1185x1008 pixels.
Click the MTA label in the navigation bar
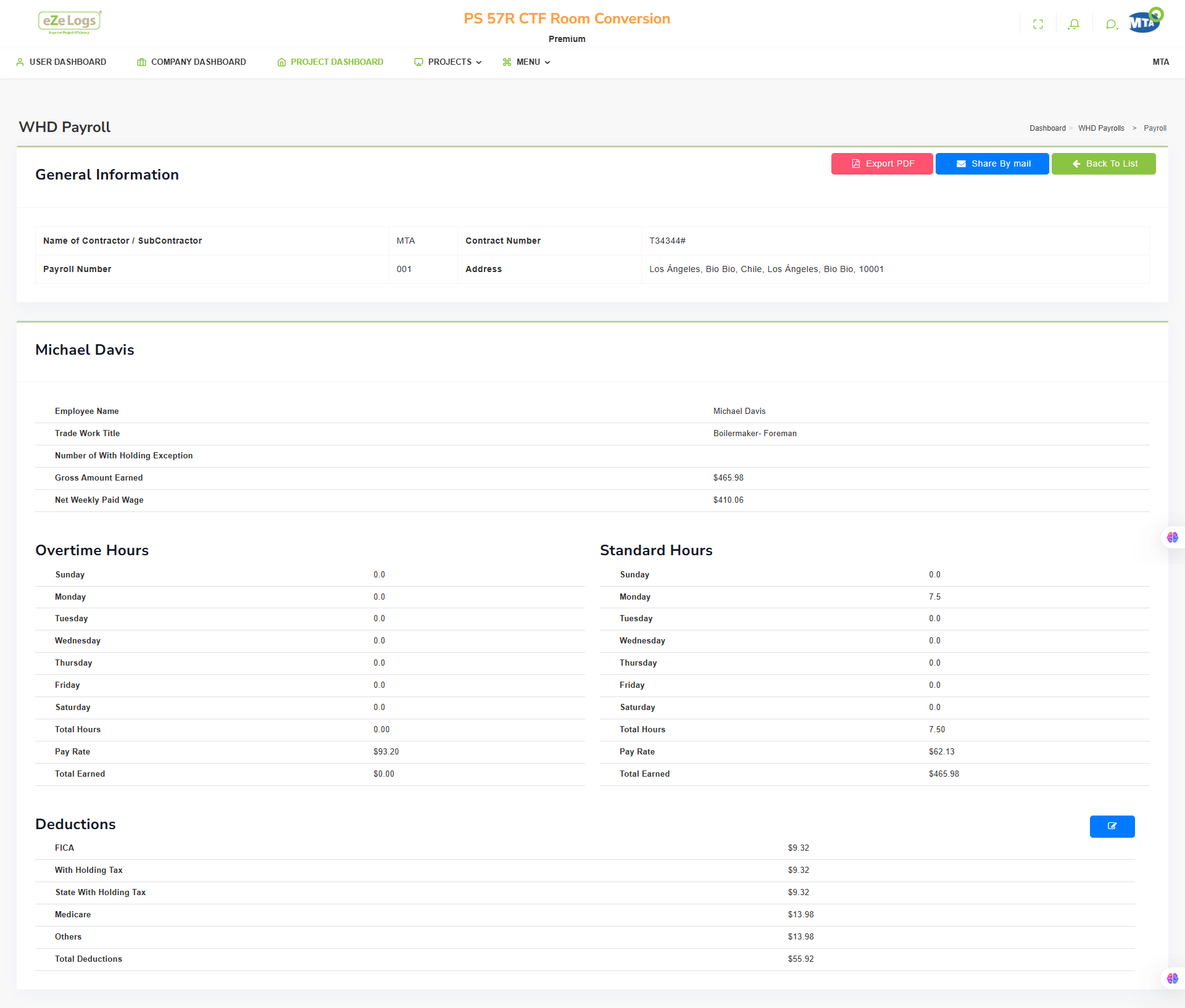click(1160, 62)
